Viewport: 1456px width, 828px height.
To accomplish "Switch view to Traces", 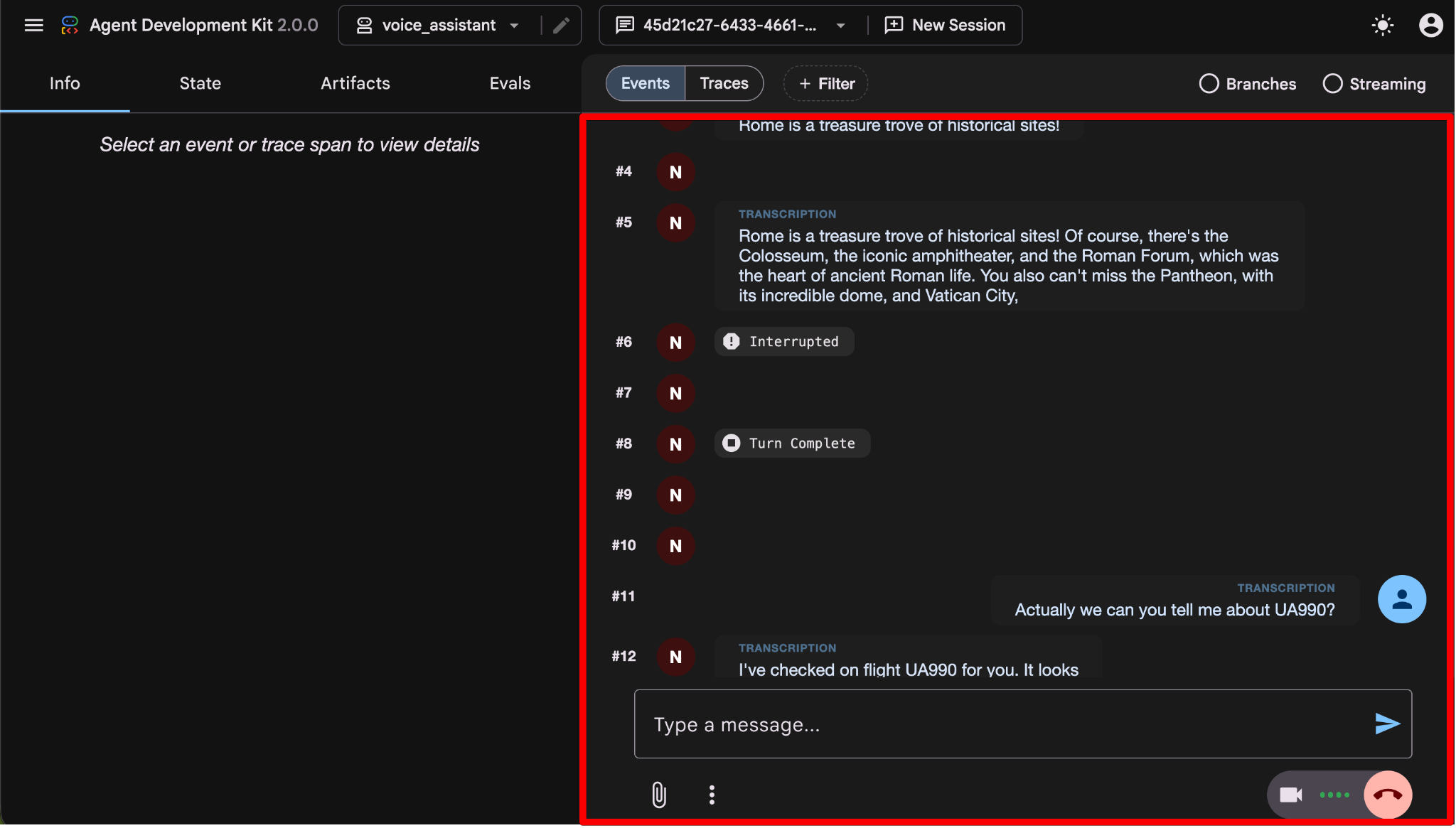I will pyautogui.click(x=724, y=83).
